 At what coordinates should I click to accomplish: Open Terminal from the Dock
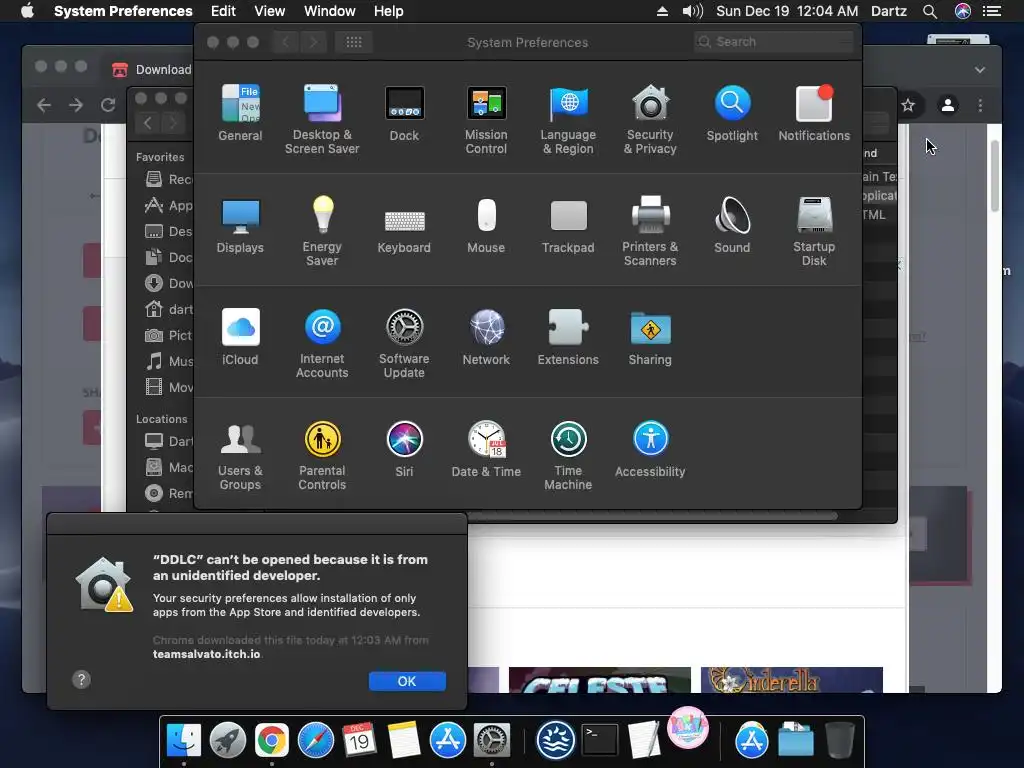tap(600, 741)
